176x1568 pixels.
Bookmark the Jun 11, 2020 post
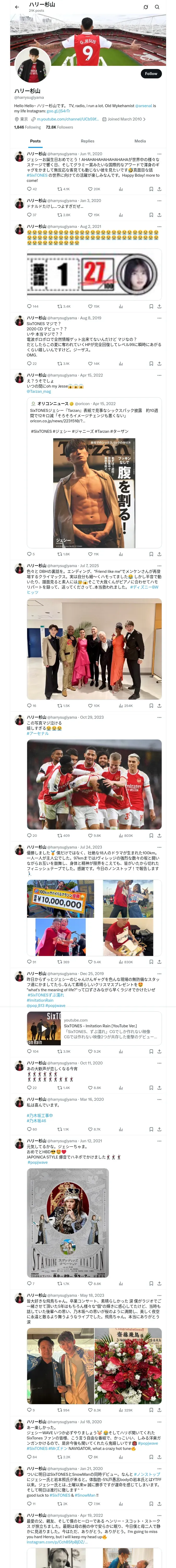[150, 189]
